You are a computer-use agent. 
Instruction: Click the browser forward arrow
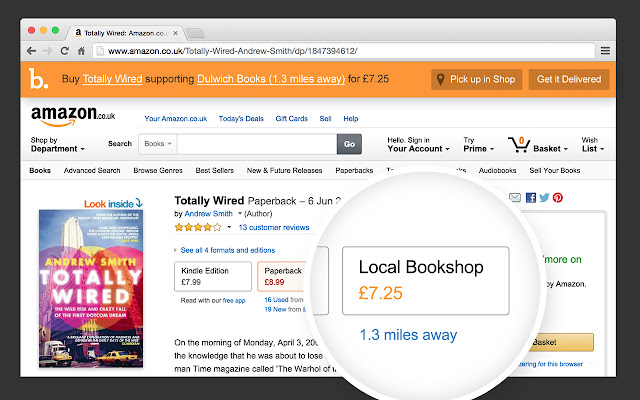pos(47,51)
